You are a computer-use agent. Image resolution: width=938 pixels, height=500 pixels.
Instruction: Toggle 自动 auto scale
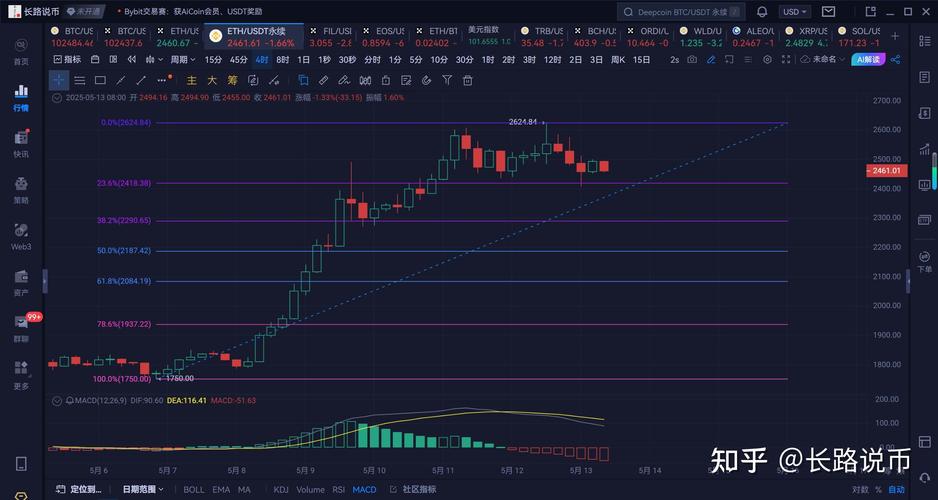pyautogui.click(x=896, y=489)
